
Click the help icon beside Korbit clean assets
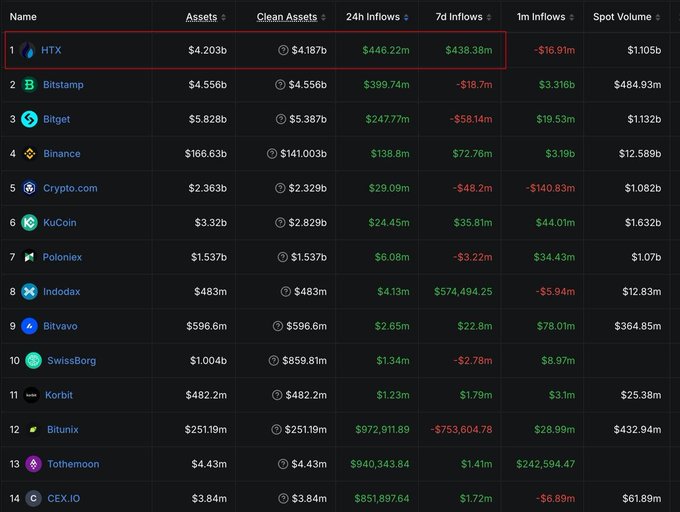tap(277, 395)
